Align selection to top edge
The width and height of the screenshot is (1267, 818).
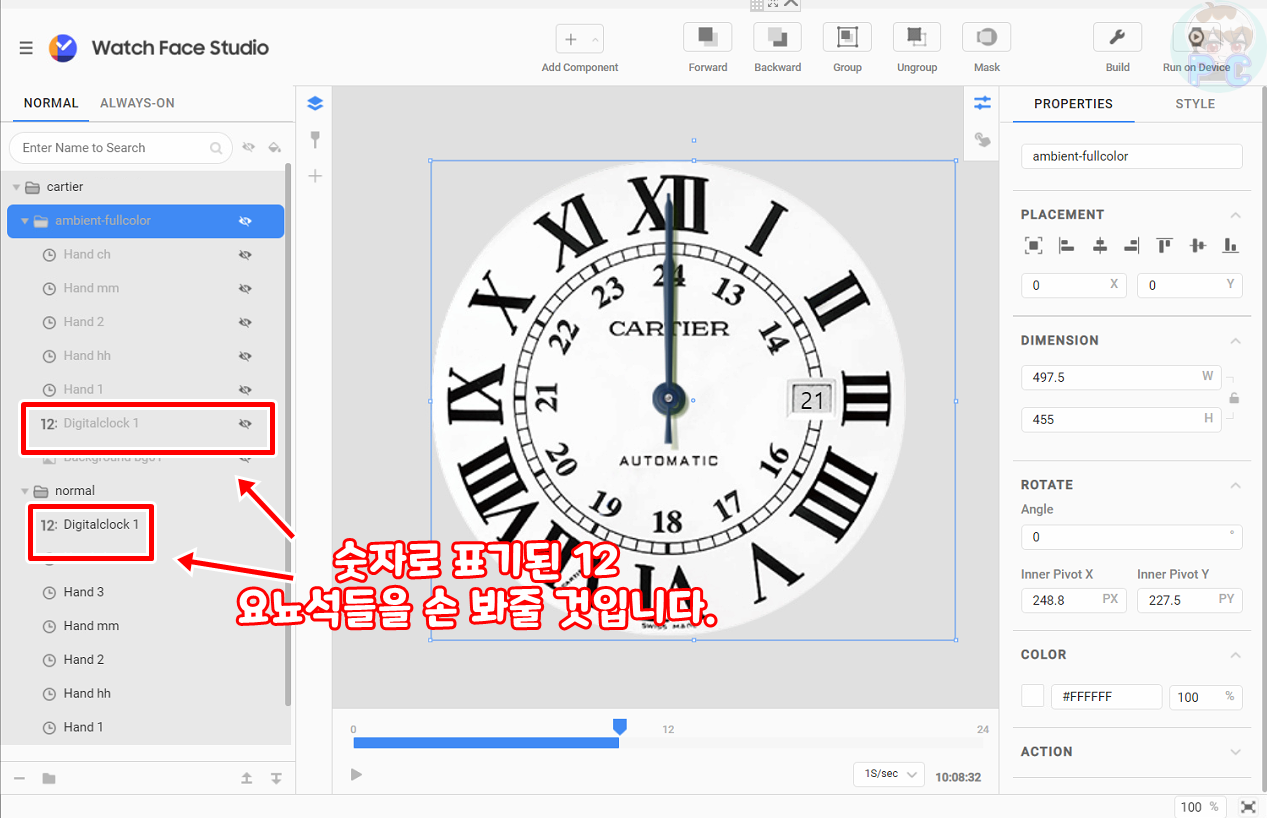[x=1165, y=245]
